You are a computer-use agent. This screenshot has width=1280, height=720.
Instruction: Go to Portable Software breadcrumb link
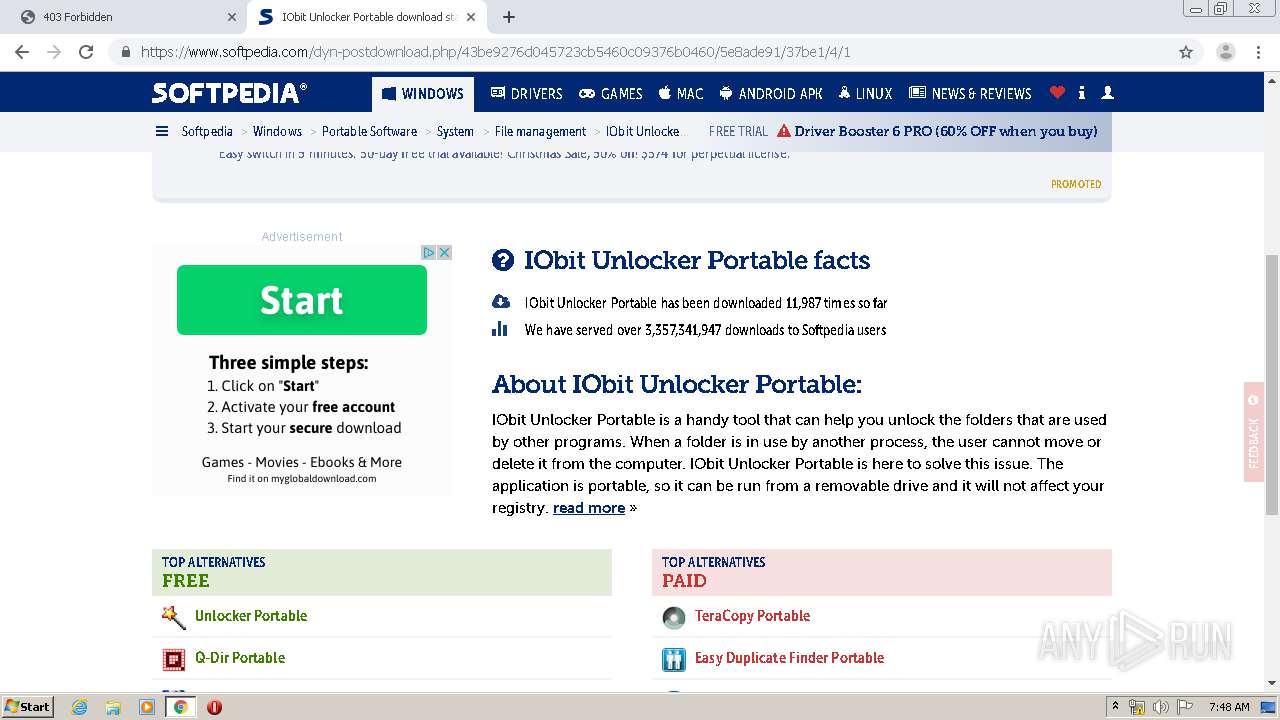[369, 131]
